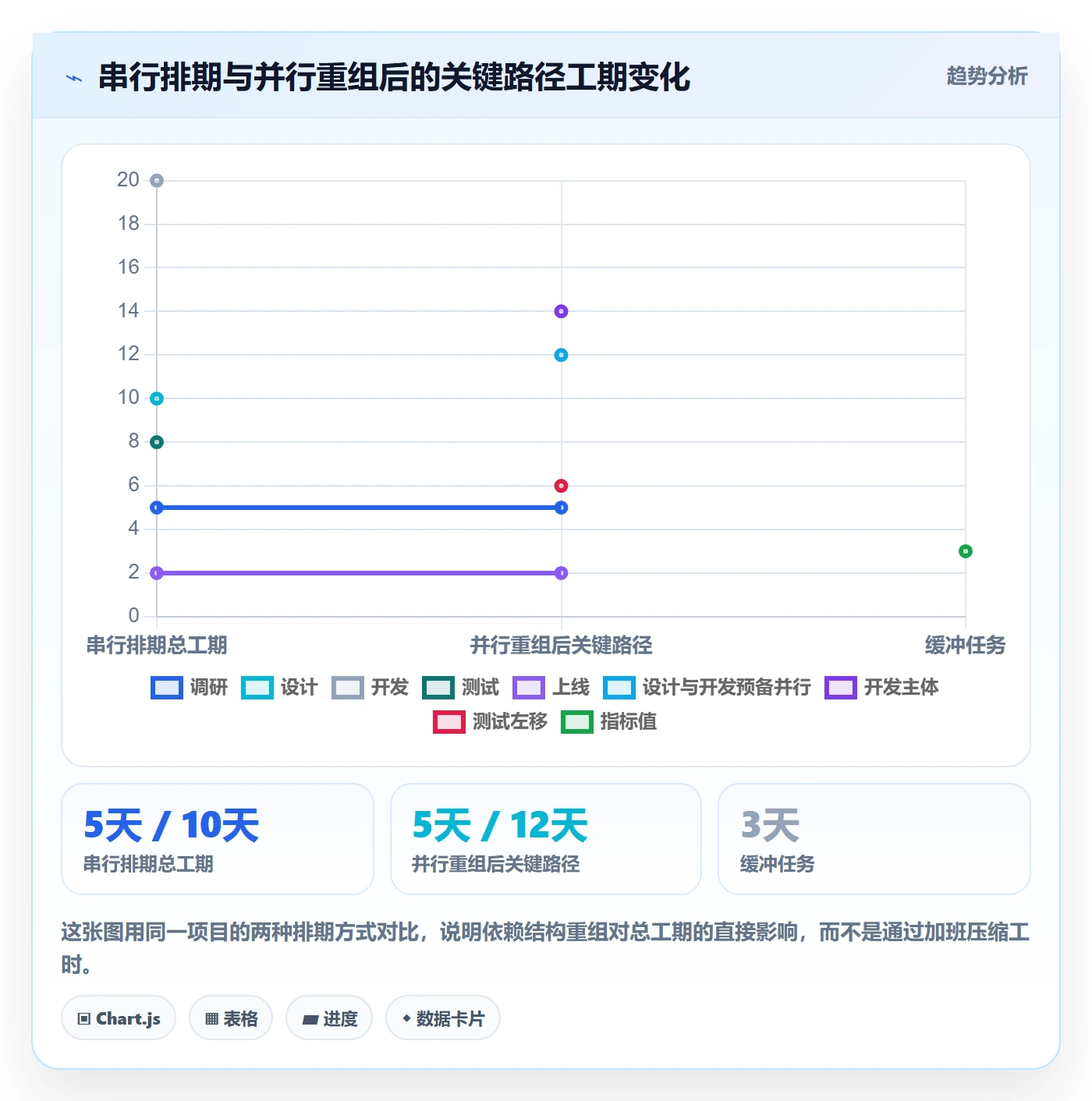Select the Chart.js tag chip
Image resolution: width=1092 pixels, height=1101 pixels.
pos(119,1018)
